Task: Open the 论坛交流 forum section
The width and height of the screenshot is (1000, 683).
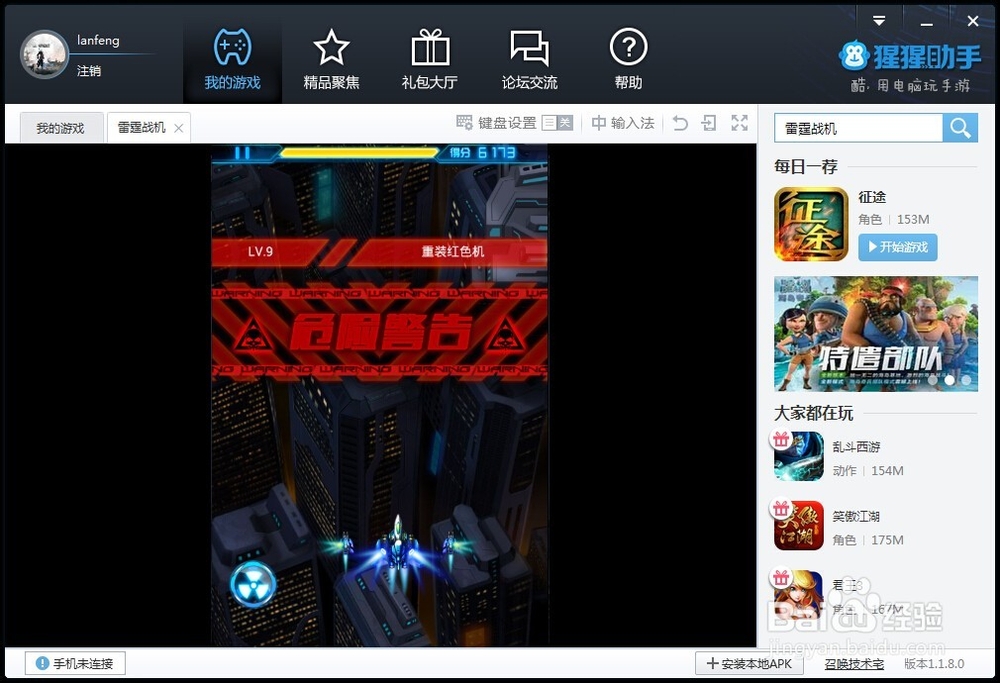Action: [x=529, y=59]
